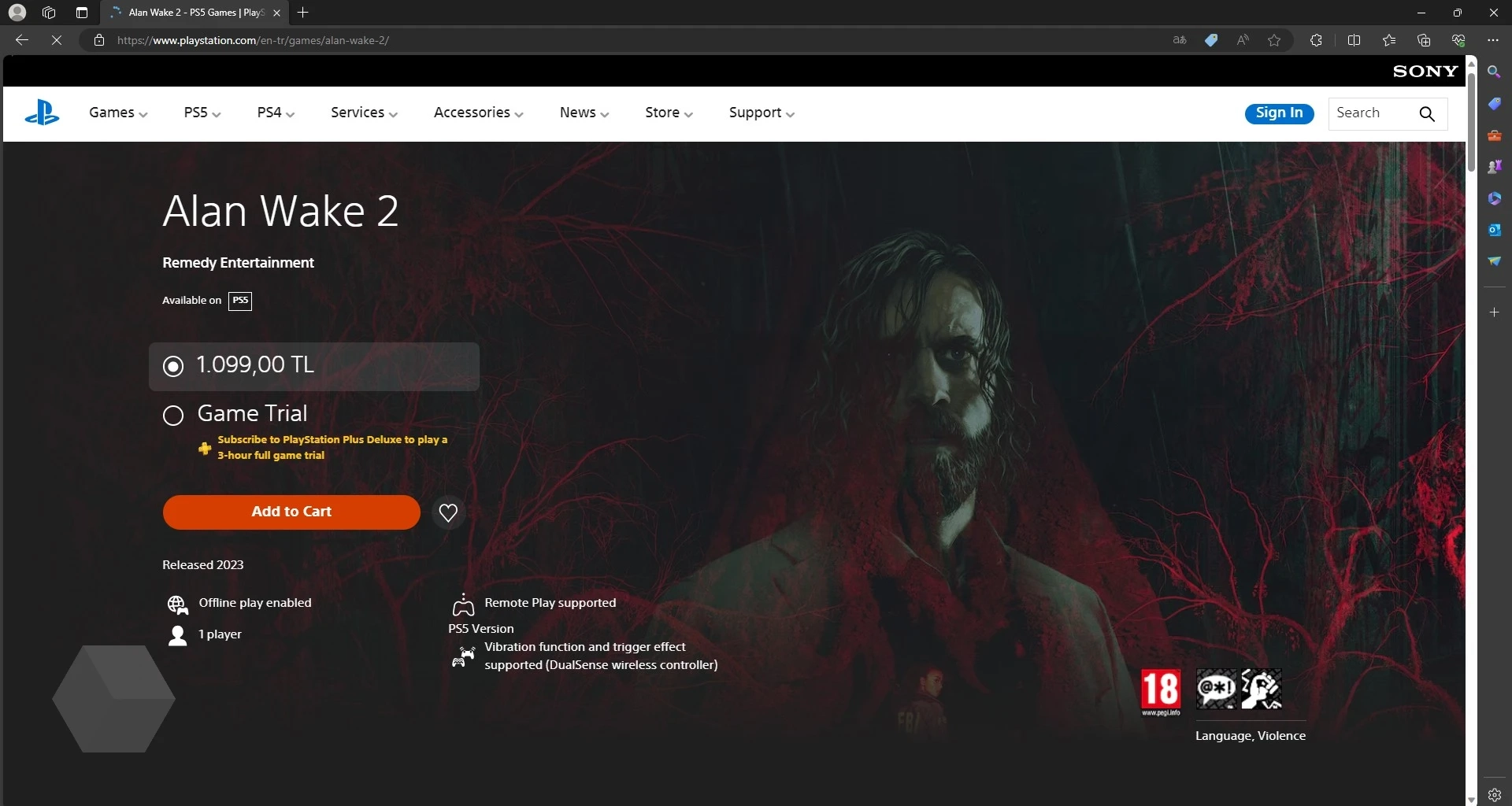Click the Add to Cart button

point(291,512)
